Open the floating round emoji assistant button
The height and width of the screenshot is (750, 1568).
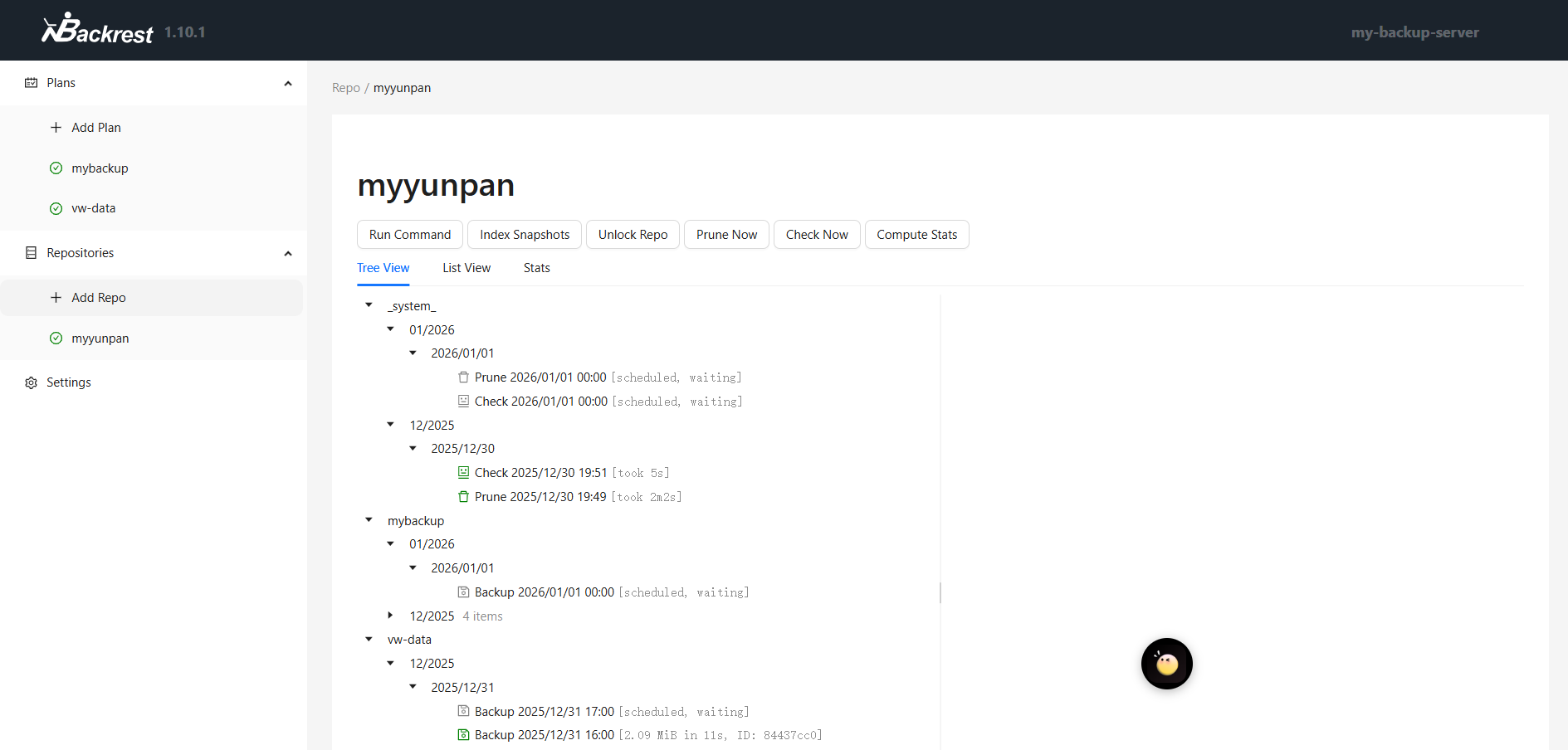(1166, 664)
